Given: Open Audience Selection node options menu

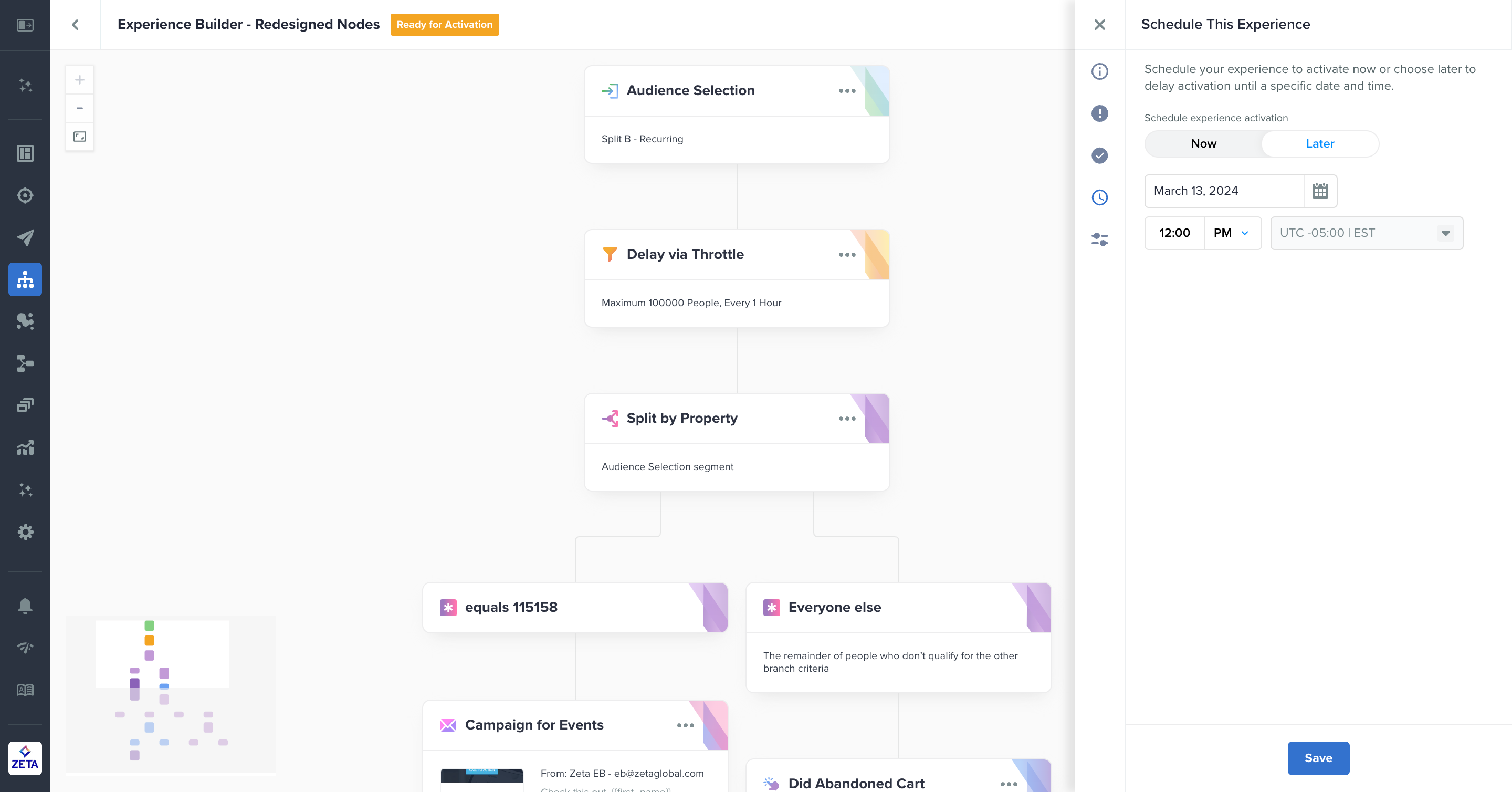Looking at the screenshot, I should 846,91.
